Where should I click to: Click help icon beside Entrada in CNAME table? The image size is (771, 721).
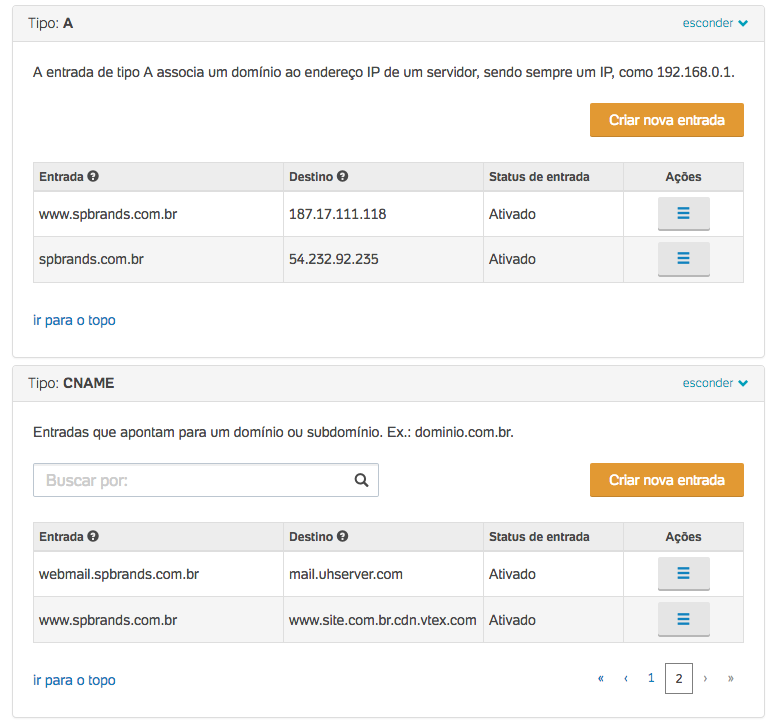tap(93, 537)
